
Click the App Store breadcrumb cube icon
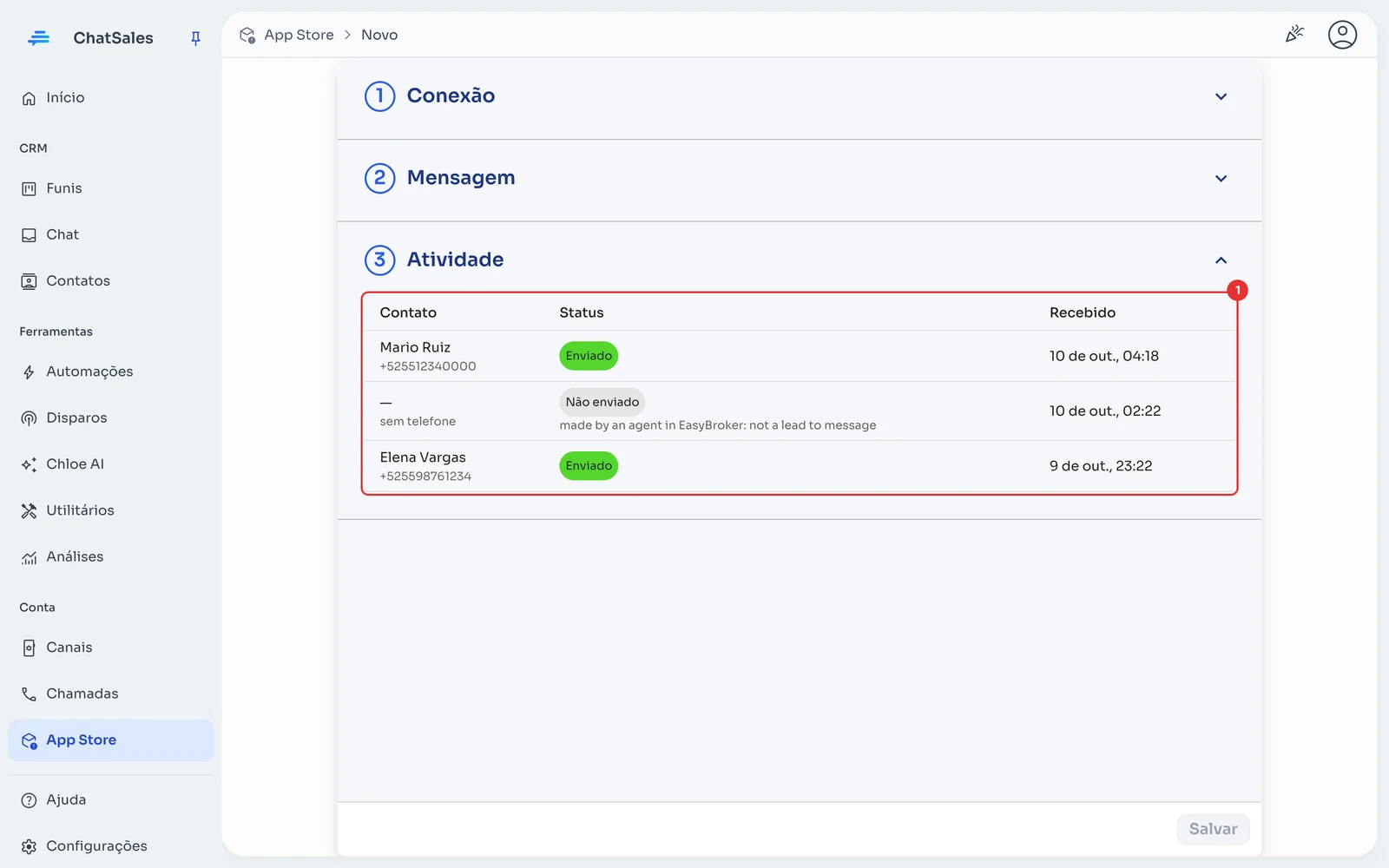(247, 35)
